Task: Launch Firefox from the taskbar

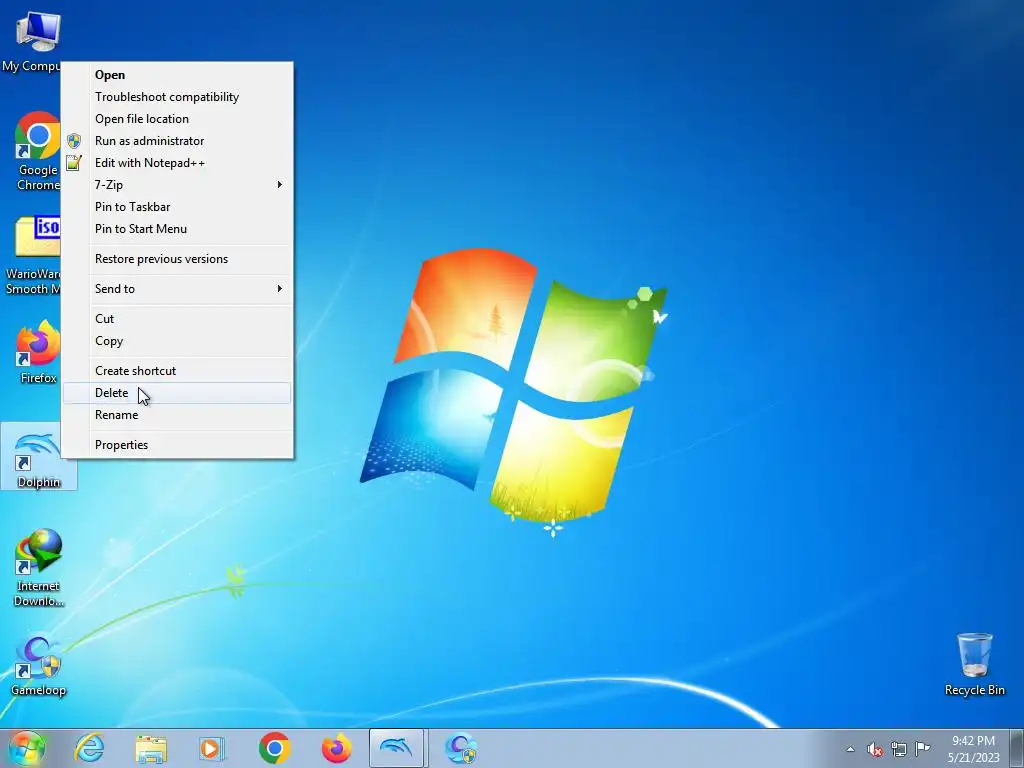Action: (336, 748)
